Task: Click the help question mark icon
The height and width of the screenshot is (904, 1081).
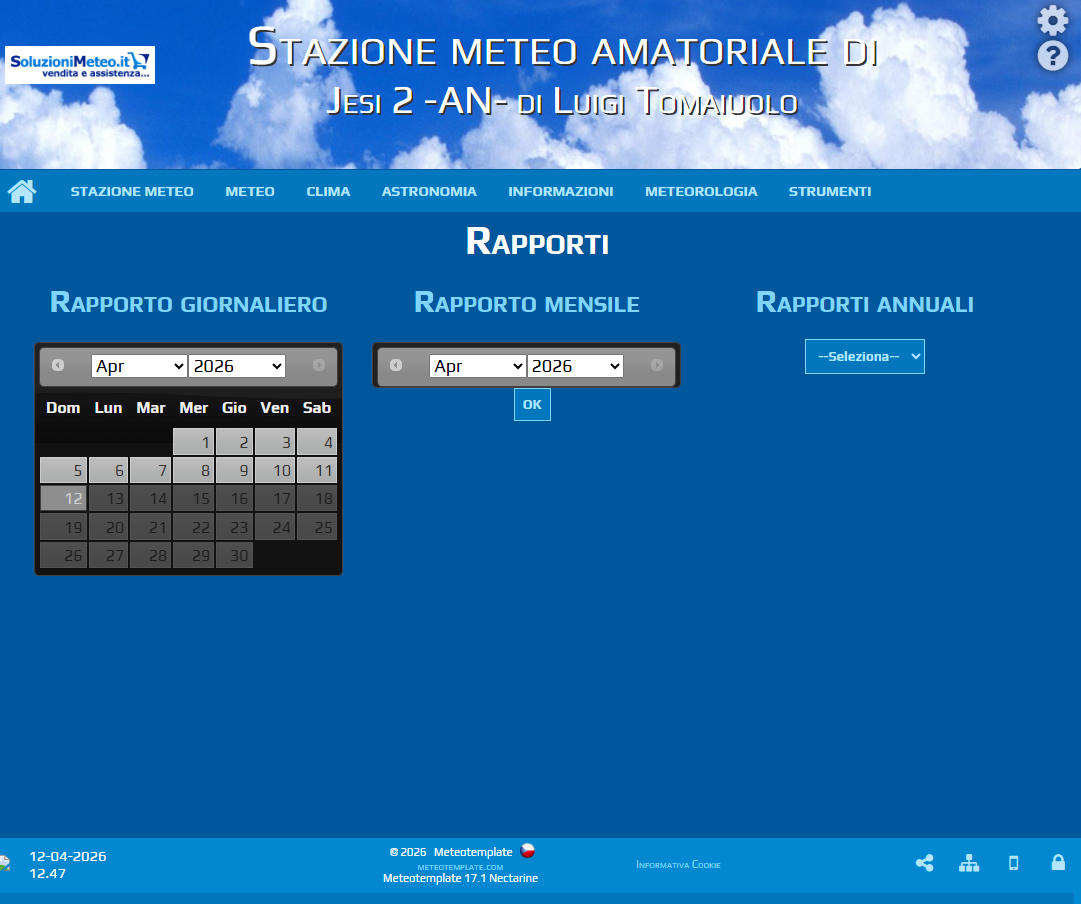Action: pos(1052,56)
